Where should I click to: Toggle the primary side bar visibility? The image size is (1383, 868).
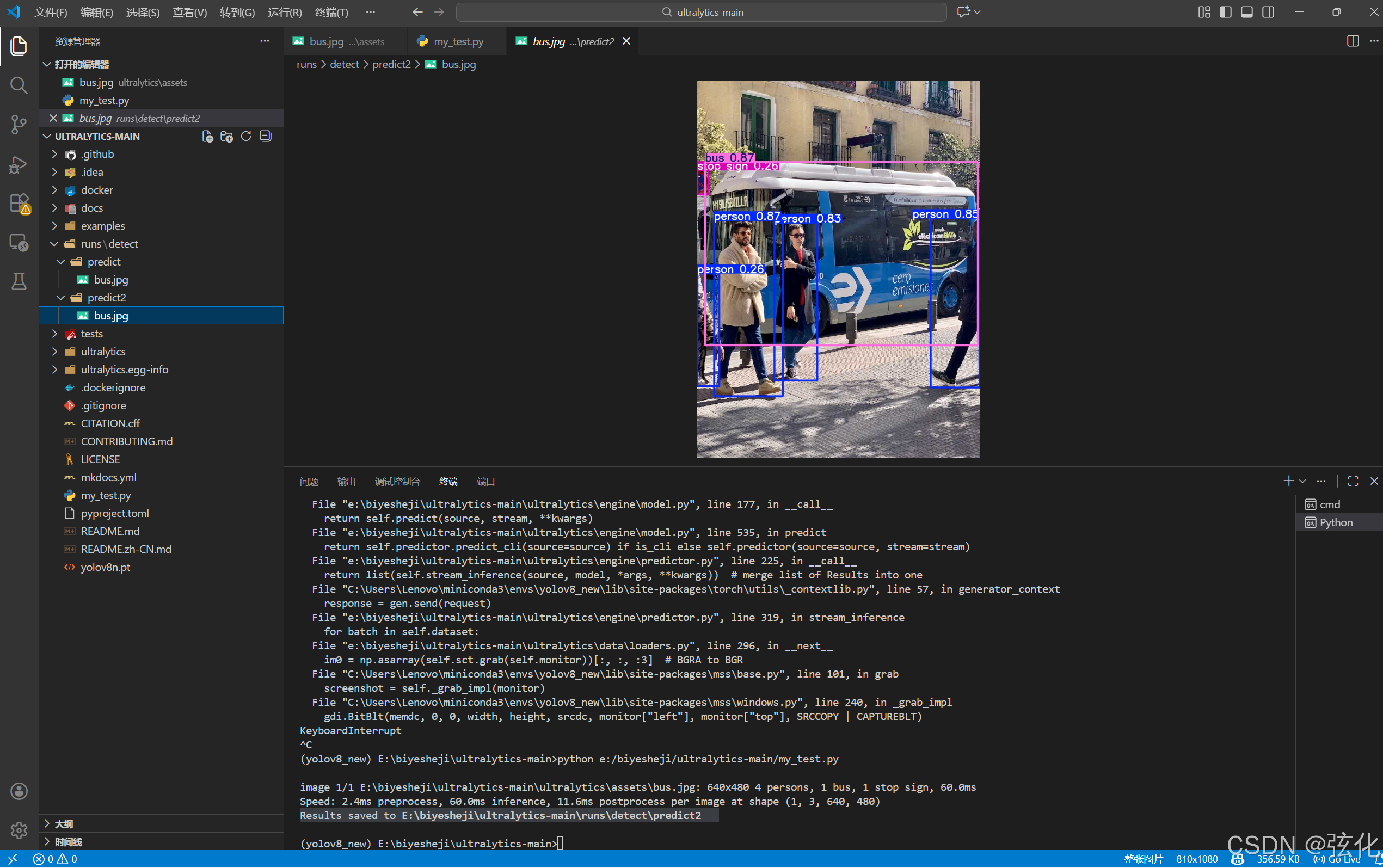point(1225,12)
